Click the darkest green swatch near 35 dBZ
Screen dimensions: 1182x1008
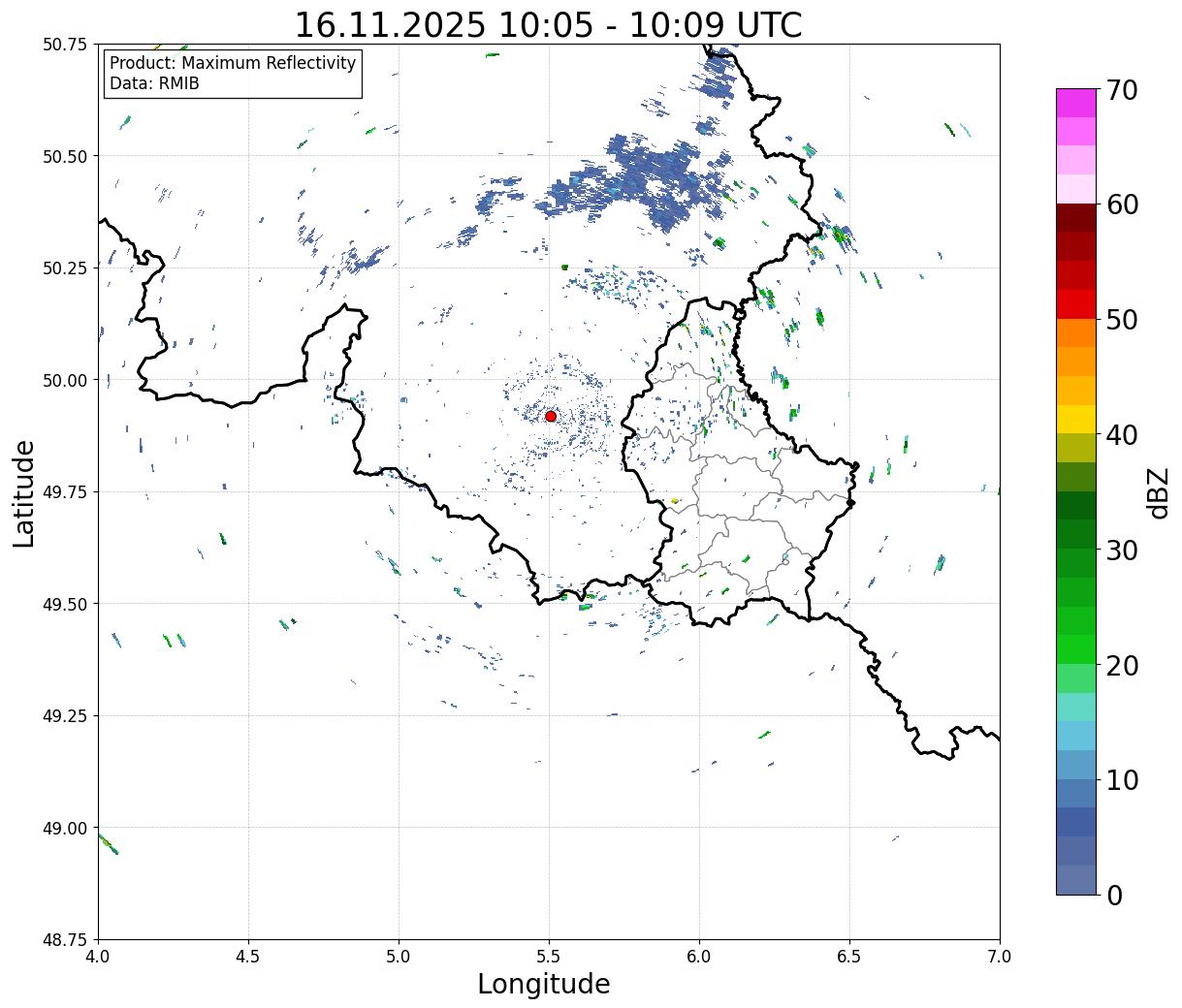click(1076, 506)
